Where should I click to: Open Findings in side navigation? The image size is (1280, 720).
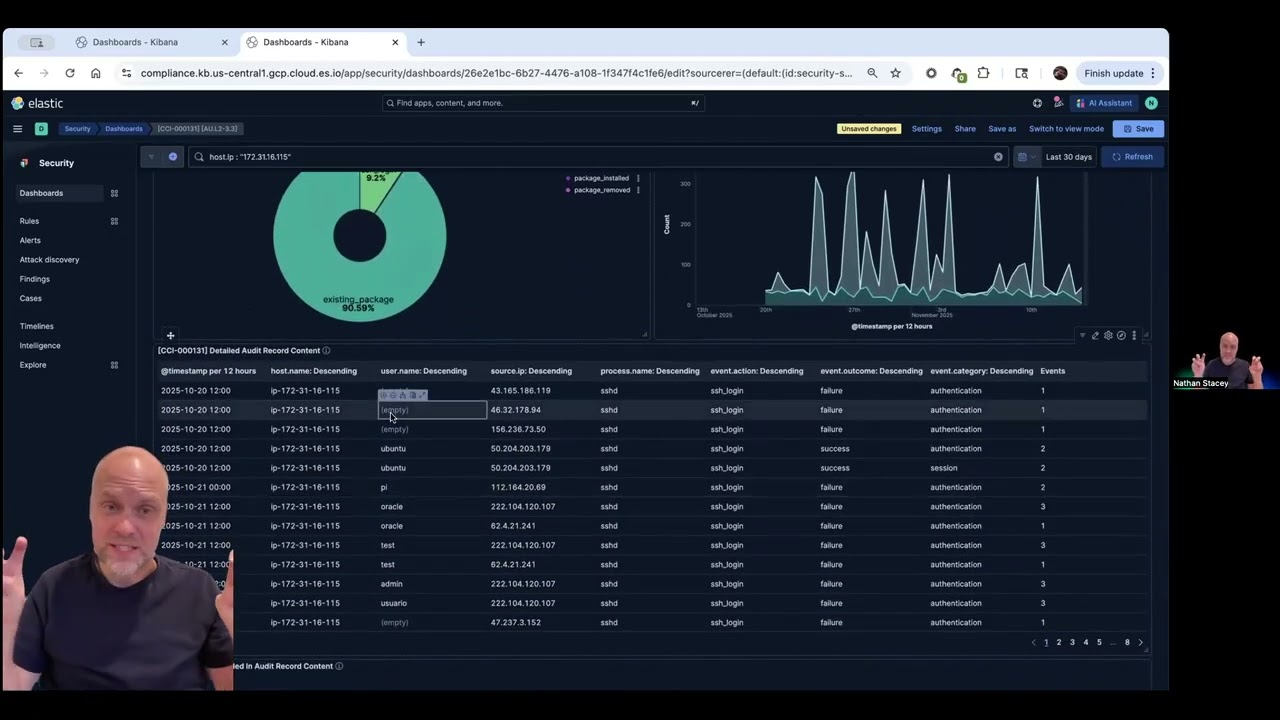(34, 279)
